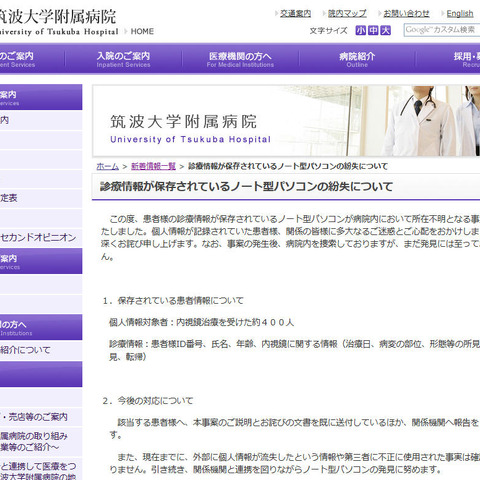The height and width of the screenshot is (480, 480).
Task: Open the 院内マップ link
Action: (x=347, y=13)
